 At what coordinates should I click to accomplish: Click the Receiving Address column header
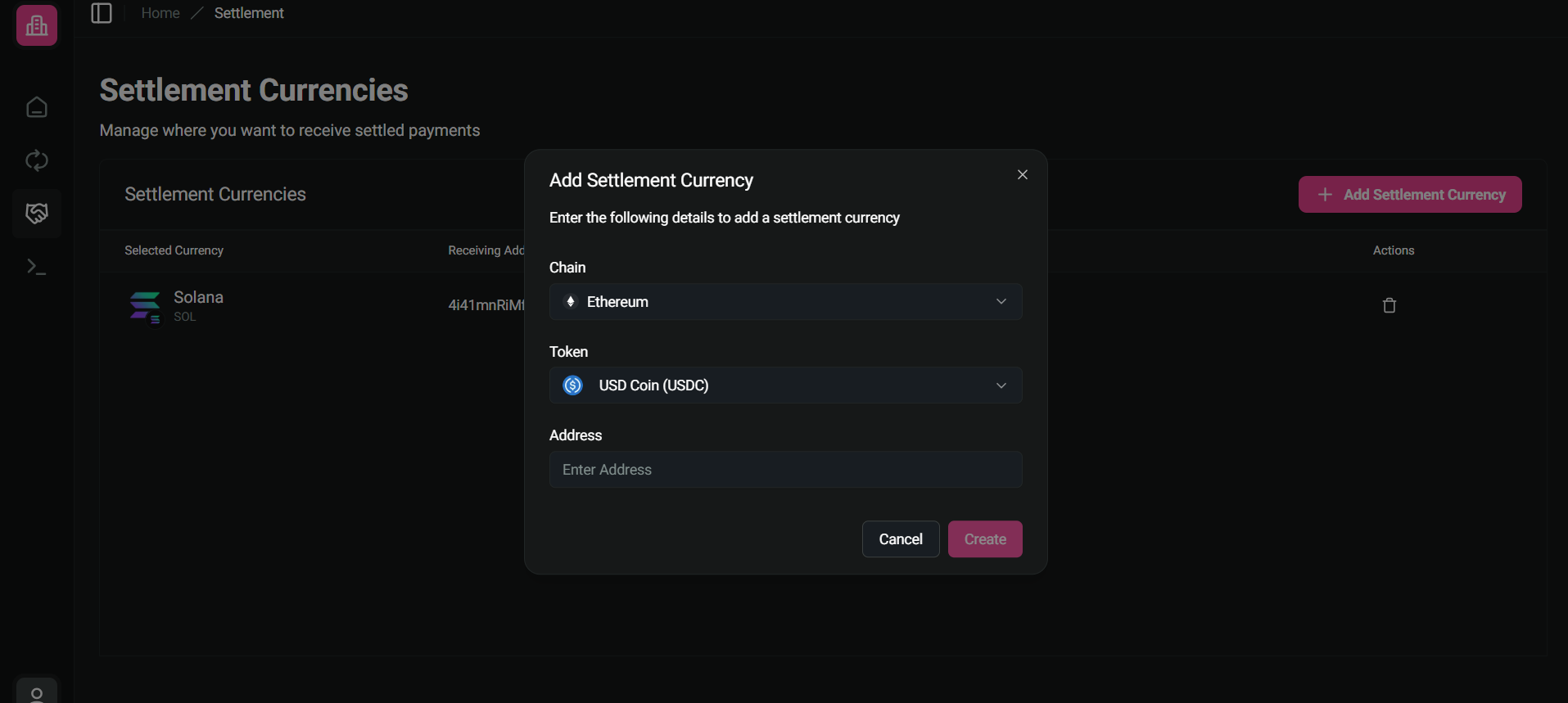pyautogui.click(x=486, y=250)
